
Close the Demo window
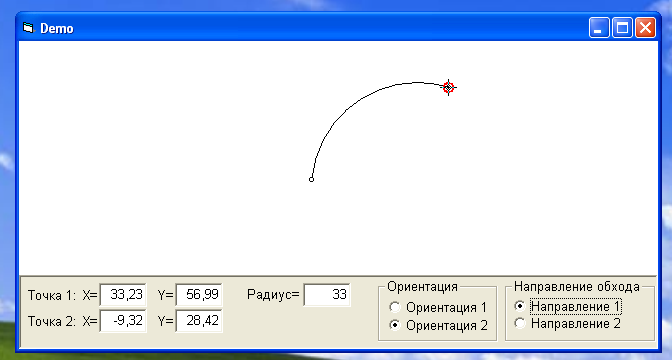pos(645,28)
